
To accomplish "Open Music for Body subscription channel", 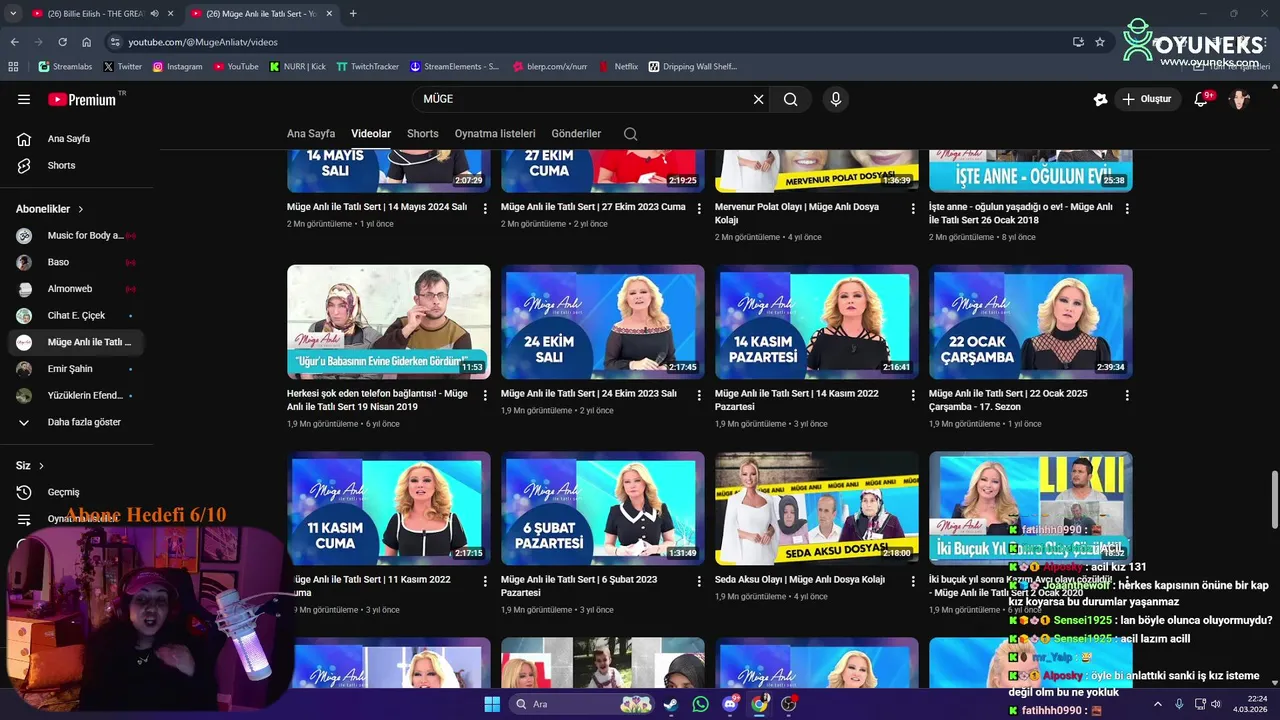I will click(76, 236).
